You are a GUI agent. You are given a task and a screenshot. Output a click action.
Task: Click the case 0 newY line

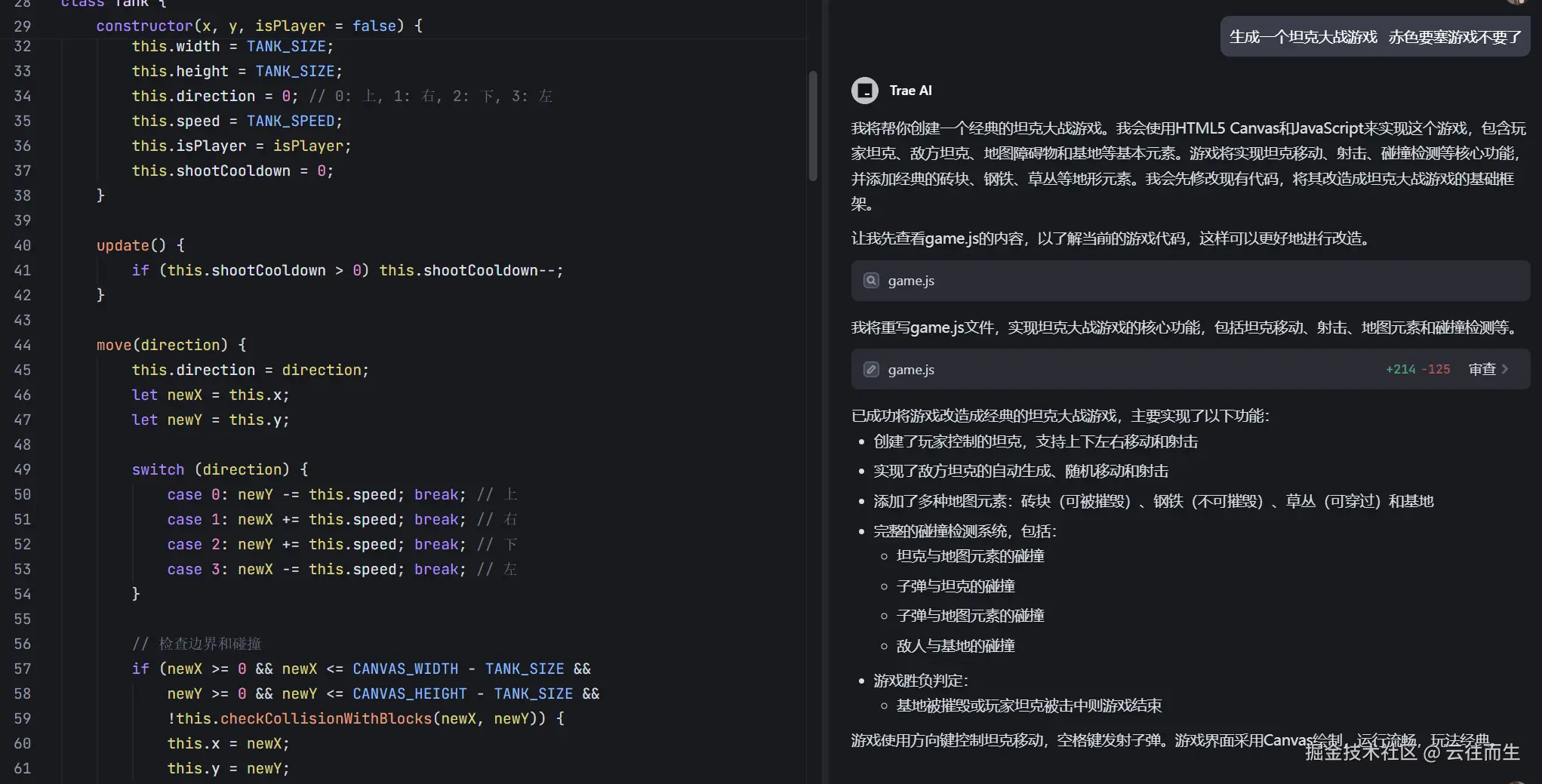tap(342, 494)
